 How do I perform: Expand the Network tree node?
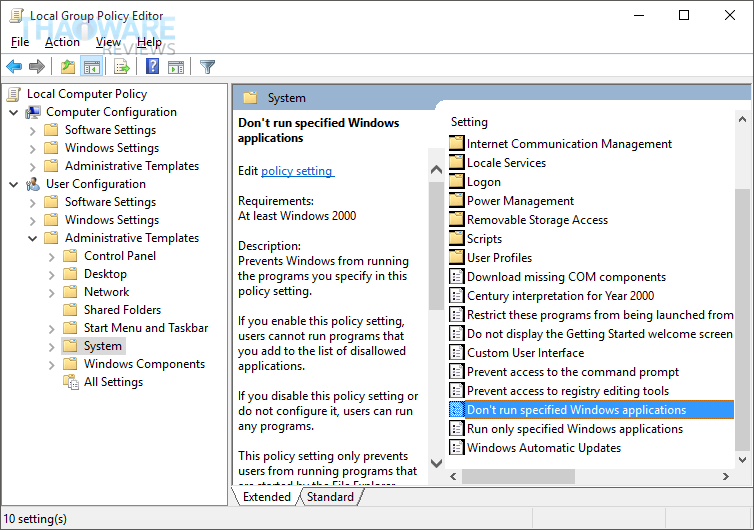(x=52, y=293)
